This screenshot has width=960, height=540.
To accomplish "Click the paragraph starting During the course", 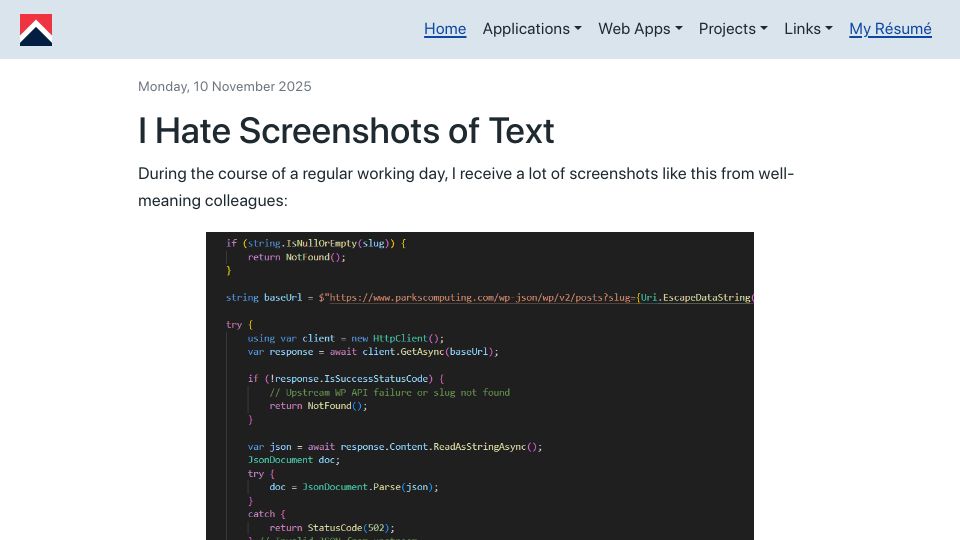I will coord(466,187).
